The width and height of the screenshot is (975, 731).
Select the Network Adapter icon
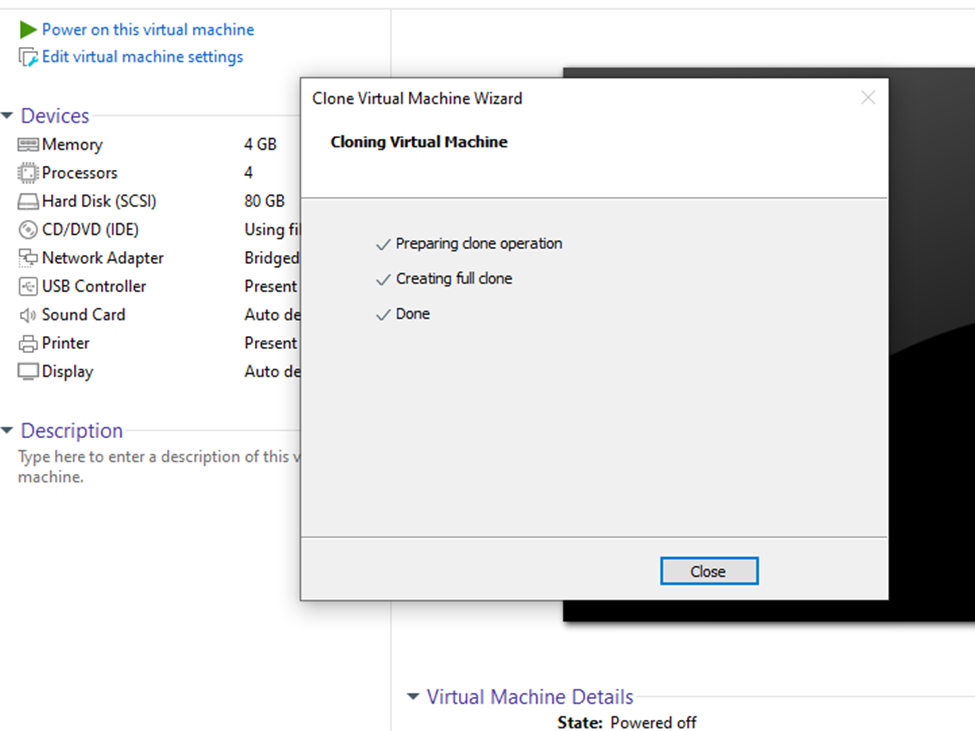point(28,258)
